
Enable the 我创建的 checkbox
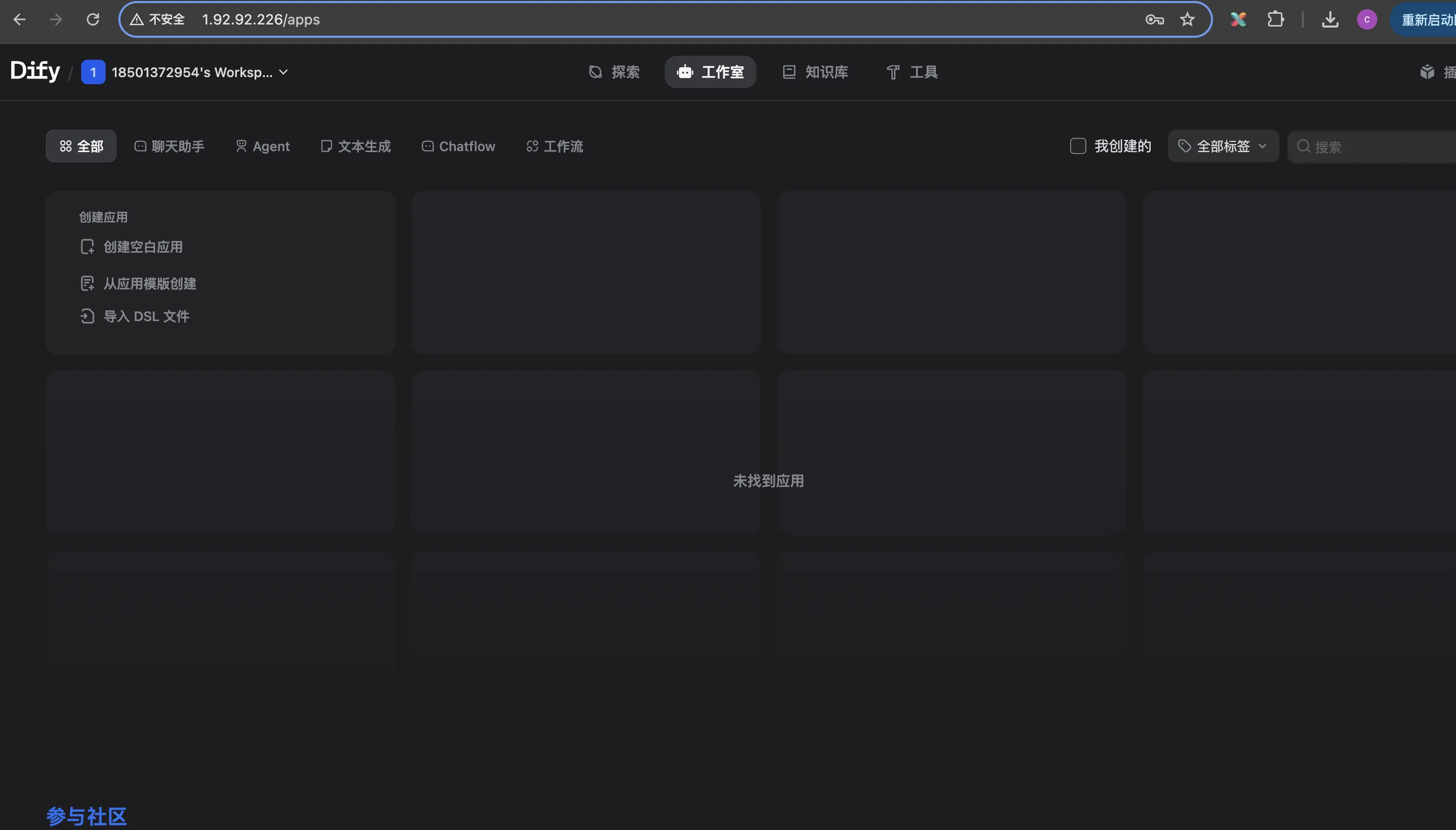1078,146
